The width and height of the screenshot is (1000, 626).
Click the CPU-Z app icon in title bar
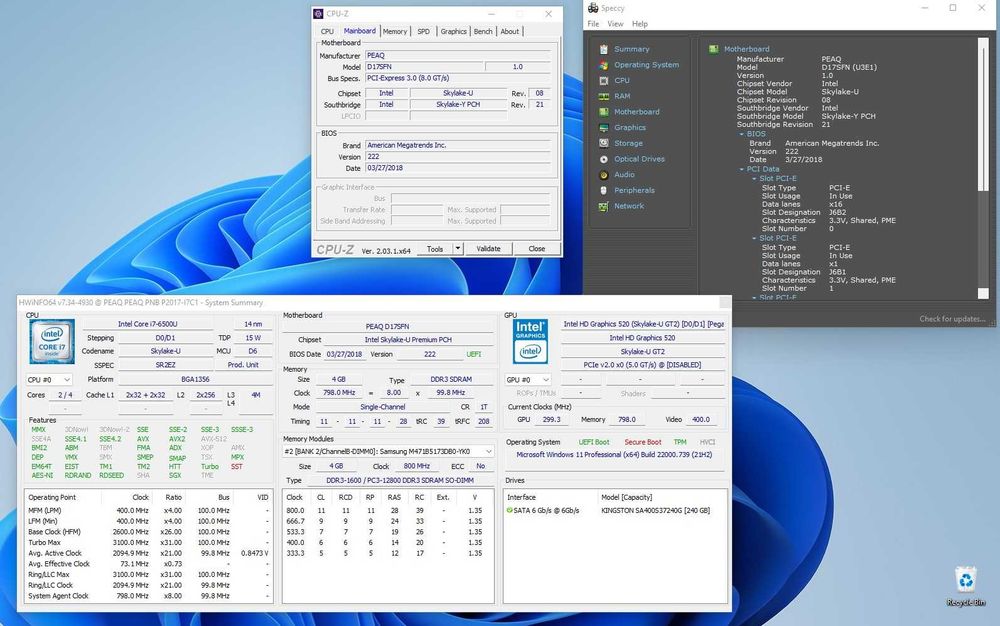tap(318, 13)
